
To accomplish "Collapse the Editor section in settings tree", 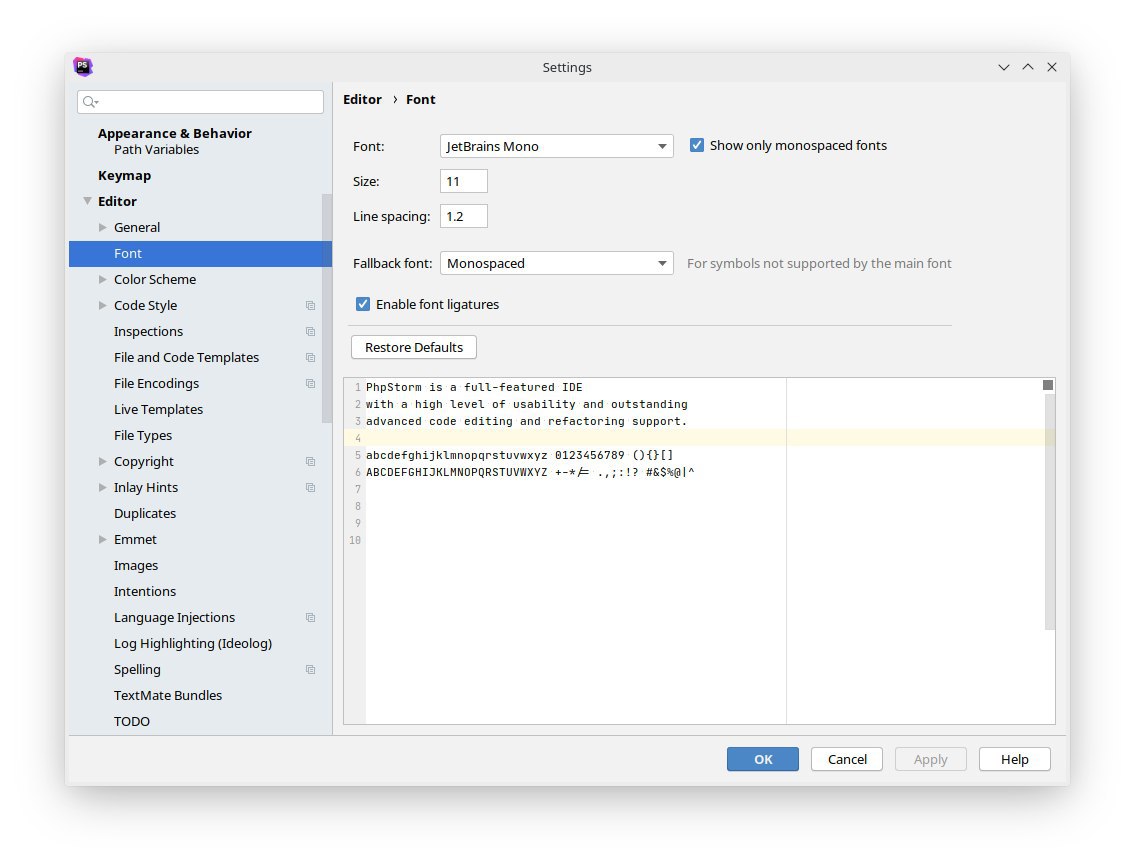I will pyautogui.click(x=88, y=202).
